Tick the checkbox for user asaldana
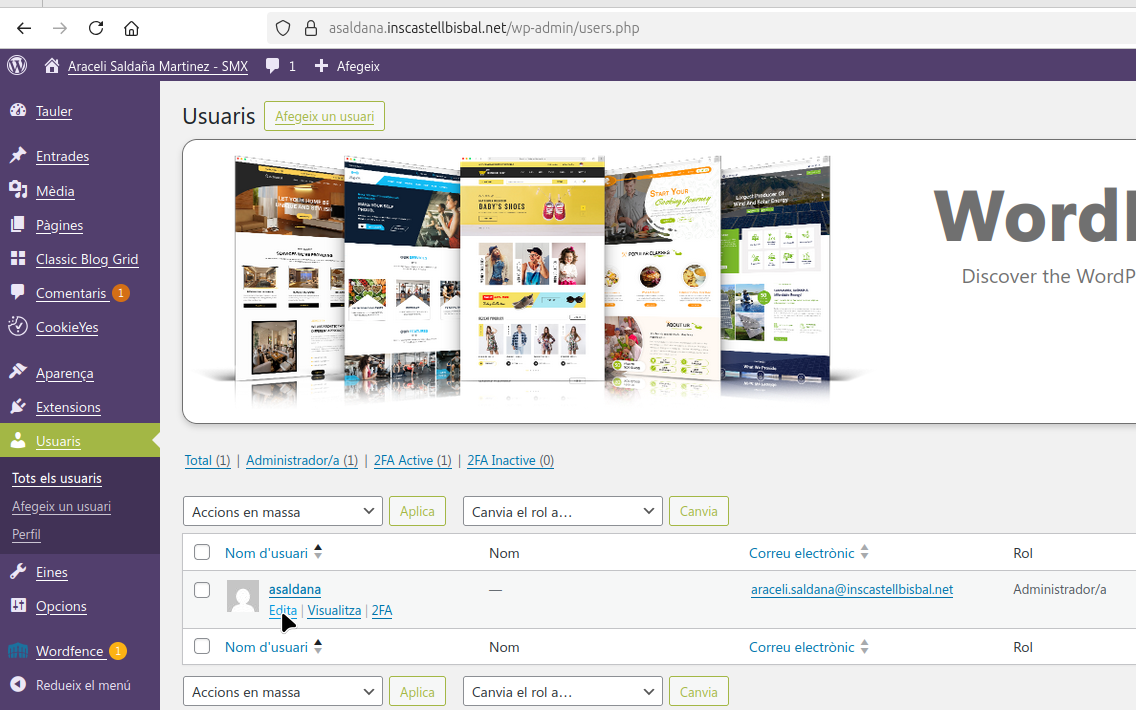 (x=202, y=590)
